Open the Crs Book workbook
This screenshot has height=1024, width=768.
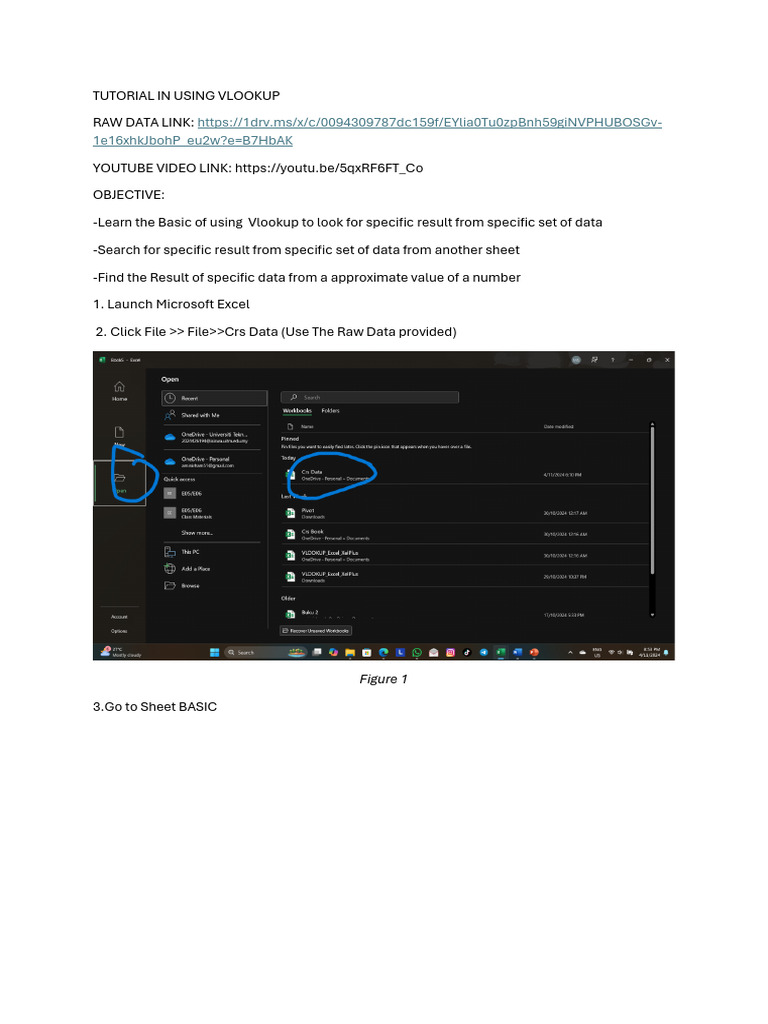pyautogui.click(x=465, y=534)
